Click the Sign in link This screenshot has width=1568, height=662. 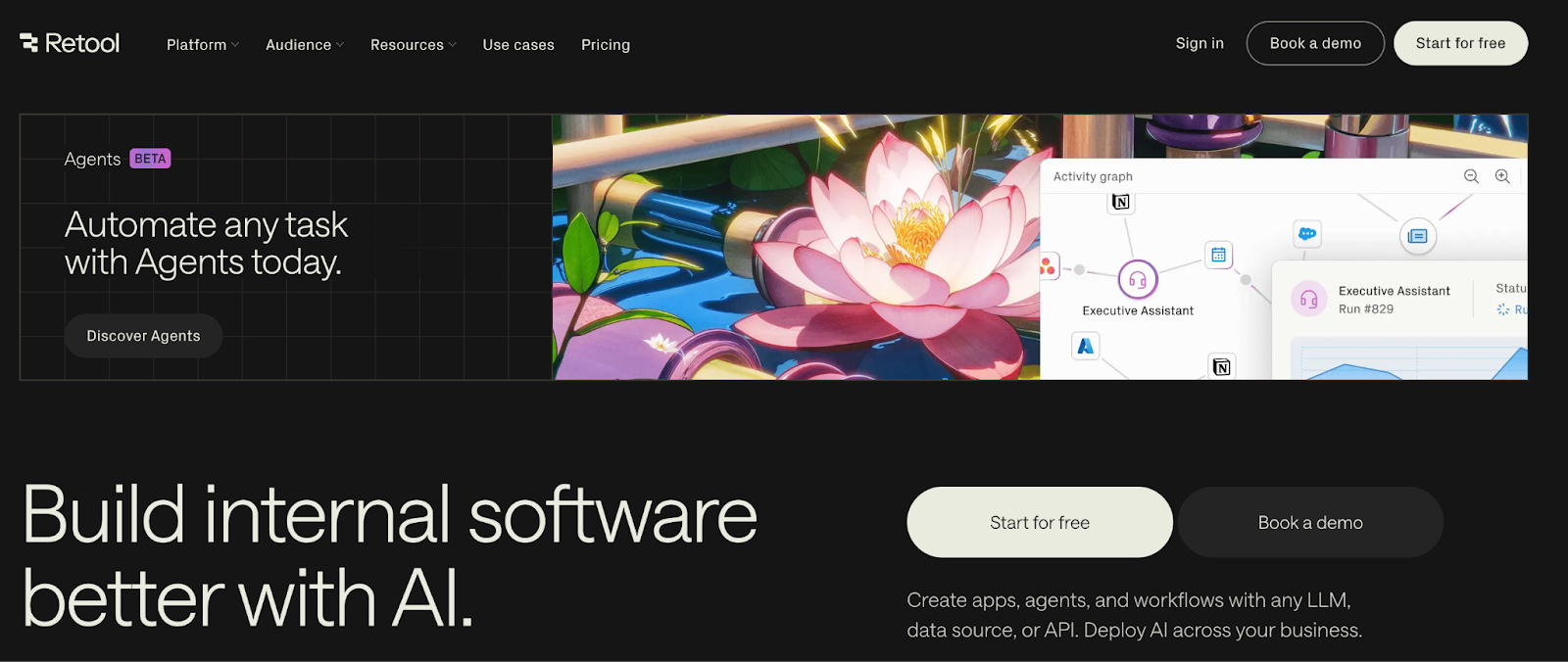coord(1200,43)
